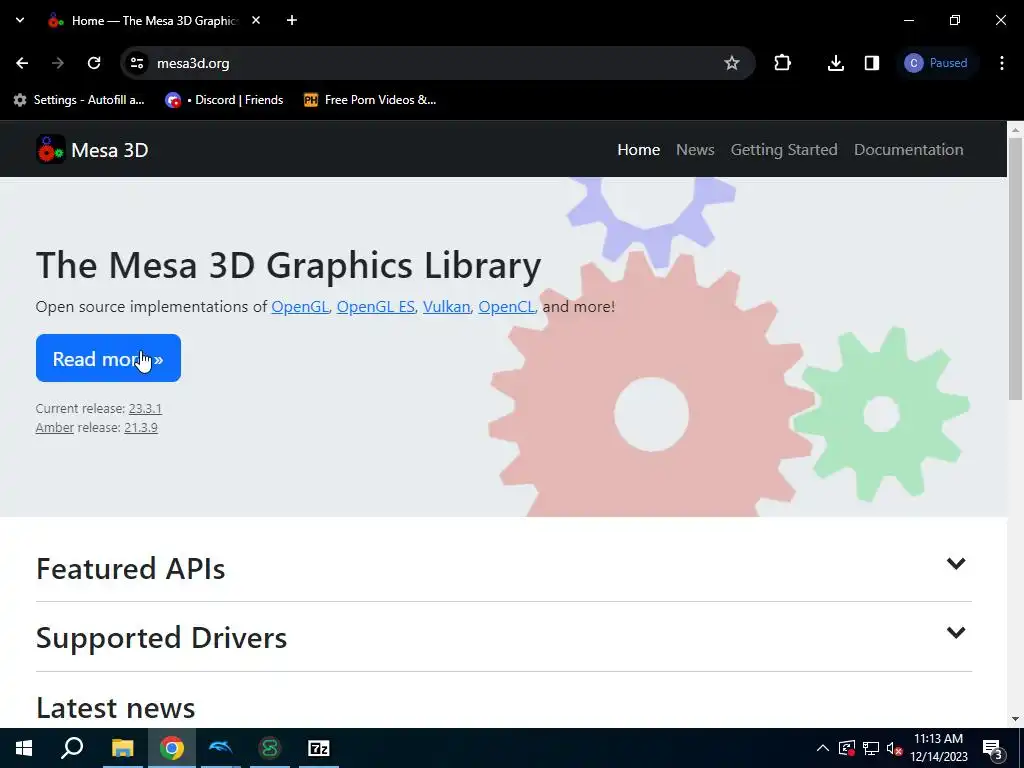This screenshot has height=768, width=1024.
Task: Open the green S app taskbar icon
Action: tap(270, 748)
